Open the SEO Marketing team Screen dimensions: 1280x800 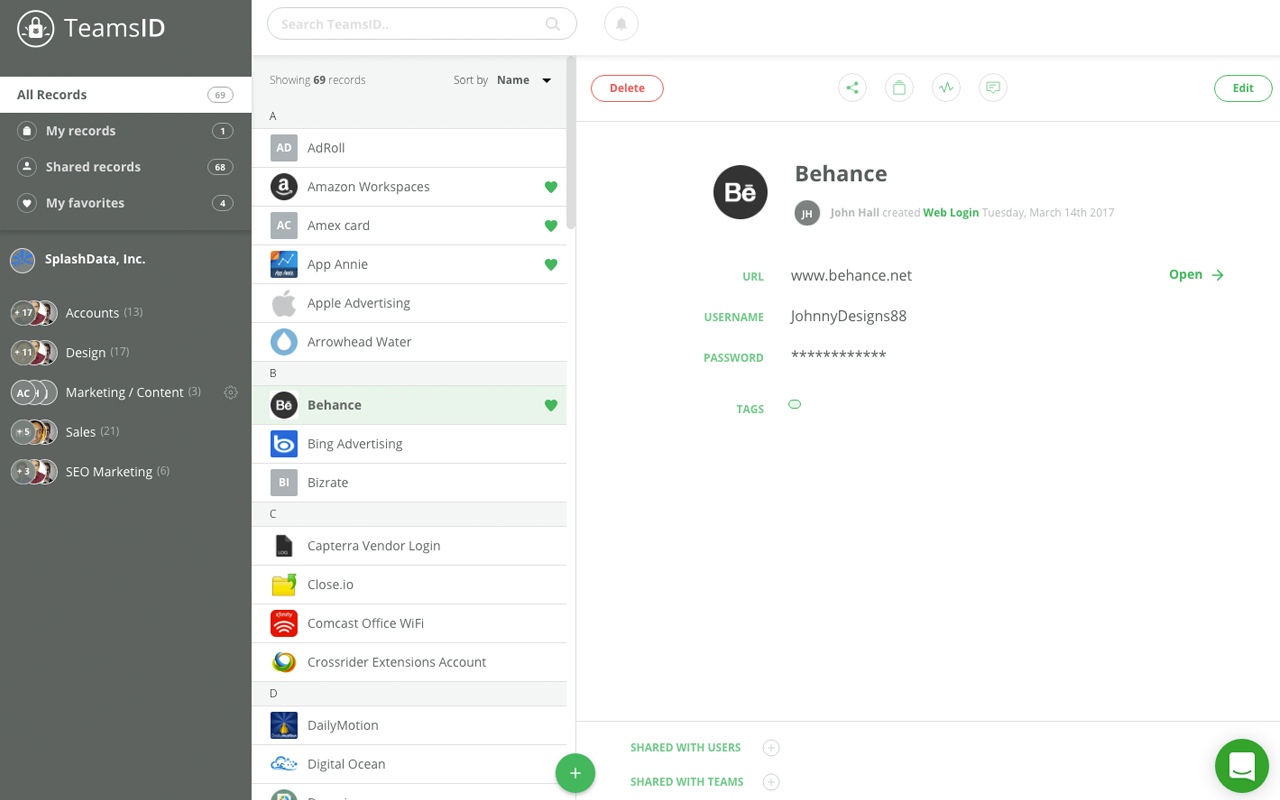(x=126, y=471)
